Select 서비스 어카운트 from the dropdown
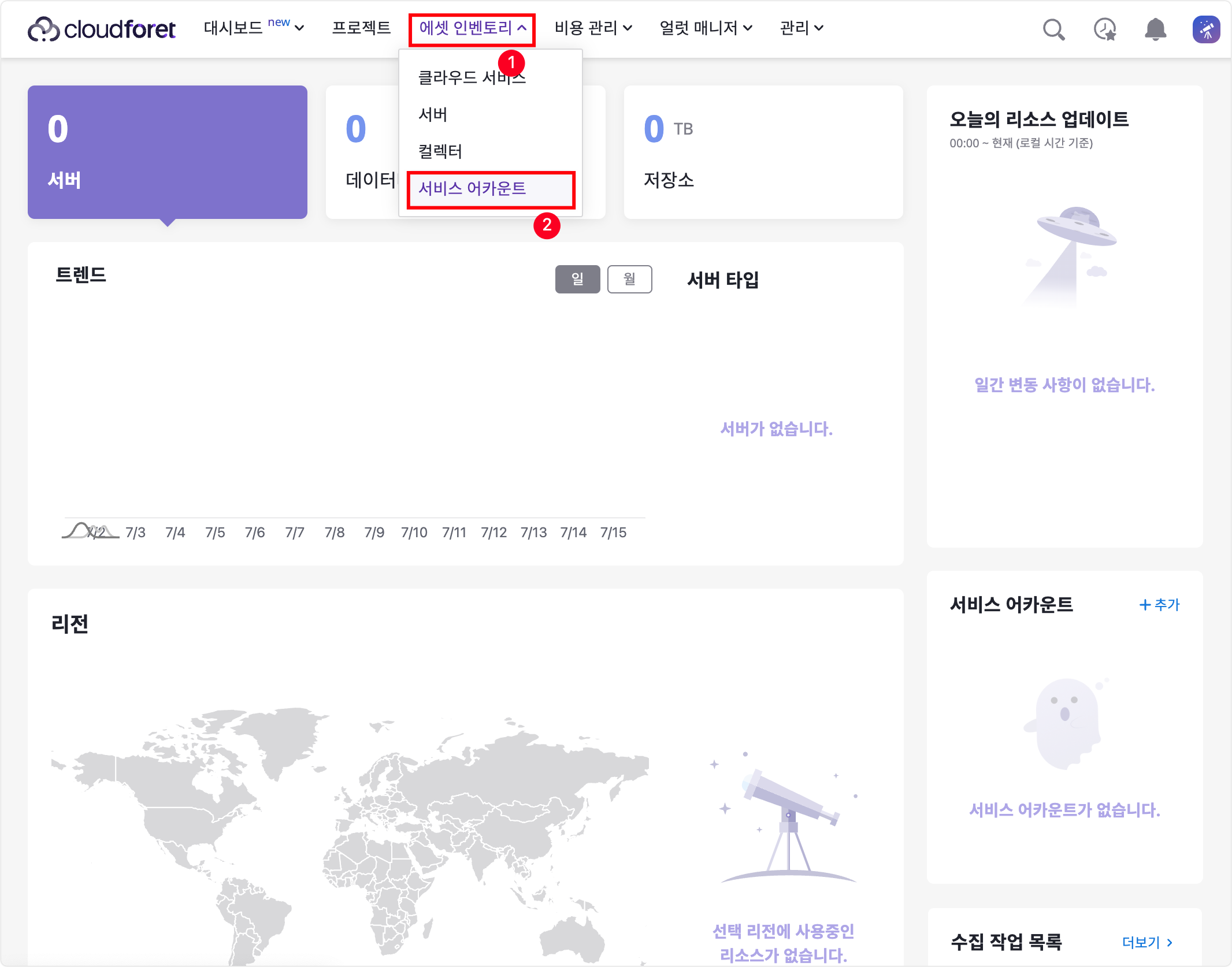The image size is (1232, 967). point(490,188)
